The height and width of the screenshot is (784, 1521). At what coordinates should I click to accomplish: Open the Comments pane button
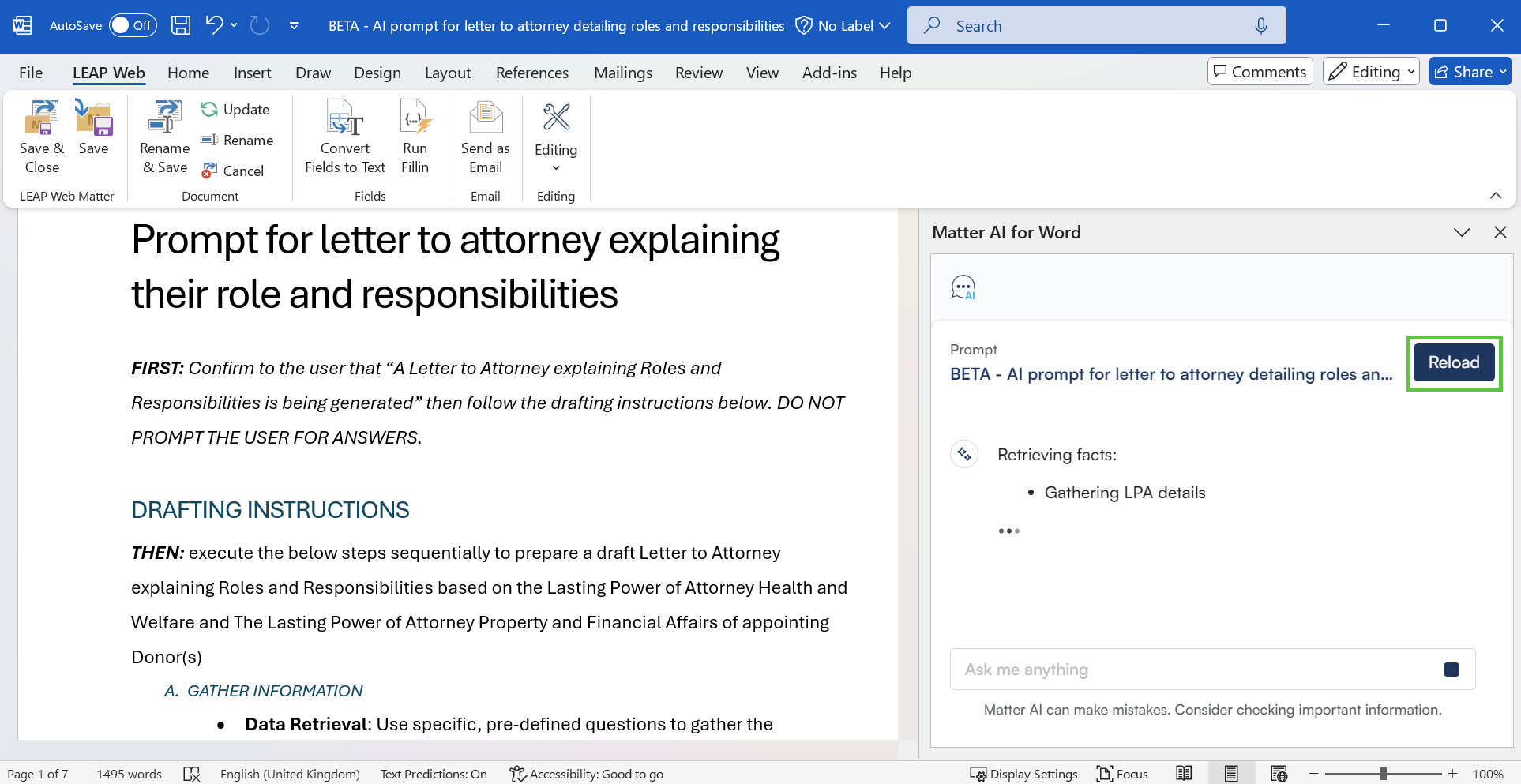coord(1260,72)
